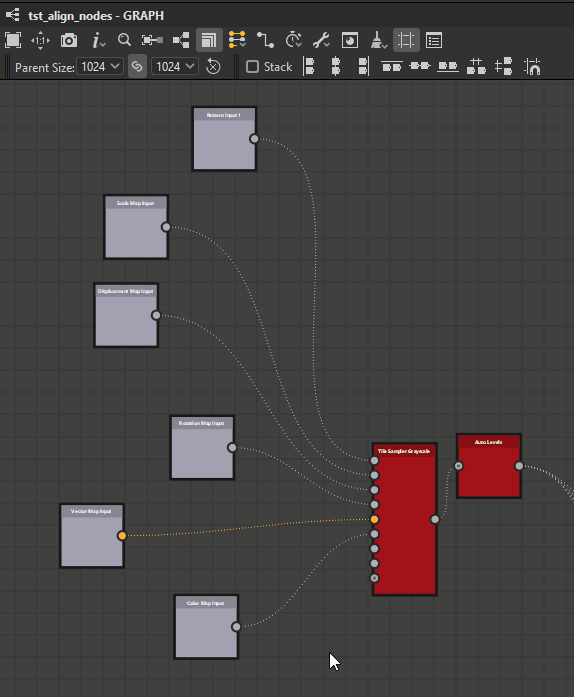Viewport: 574px width, 697px height.
Task: Click the snap magnet icon
Action: point(532,67)
